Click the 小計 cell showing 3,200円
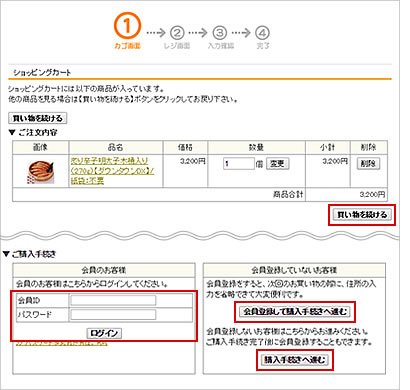 click(335, 161)
